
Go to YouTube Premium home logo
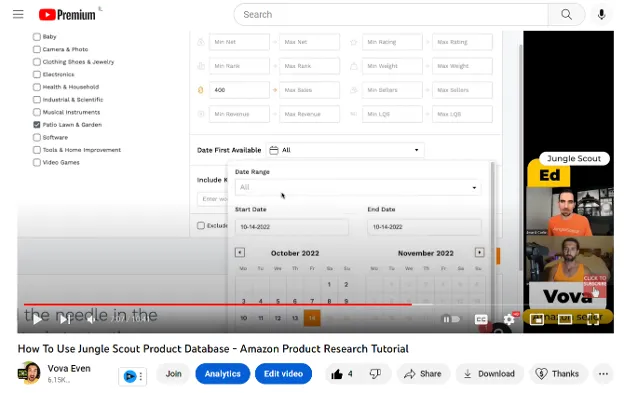point(67,15)
